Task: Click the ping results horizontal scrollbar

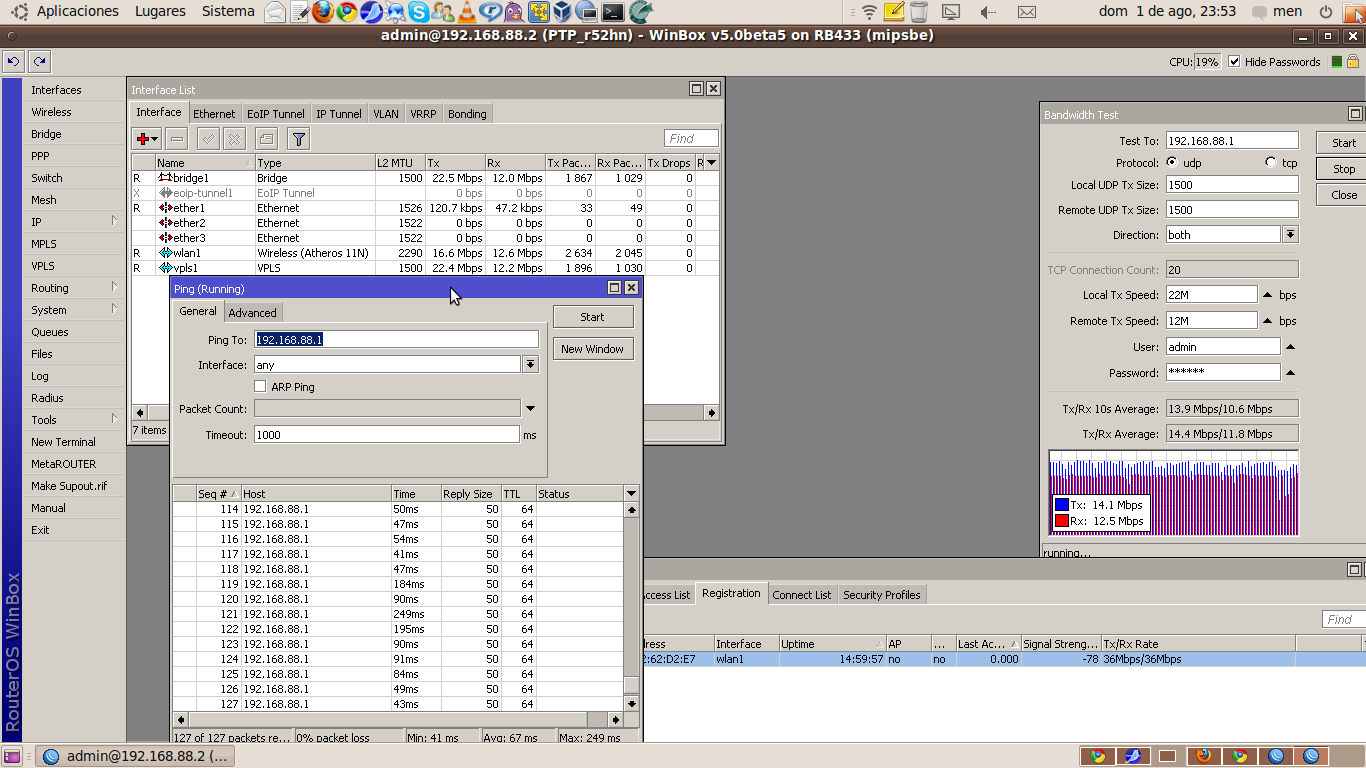Action: [398, 719]
